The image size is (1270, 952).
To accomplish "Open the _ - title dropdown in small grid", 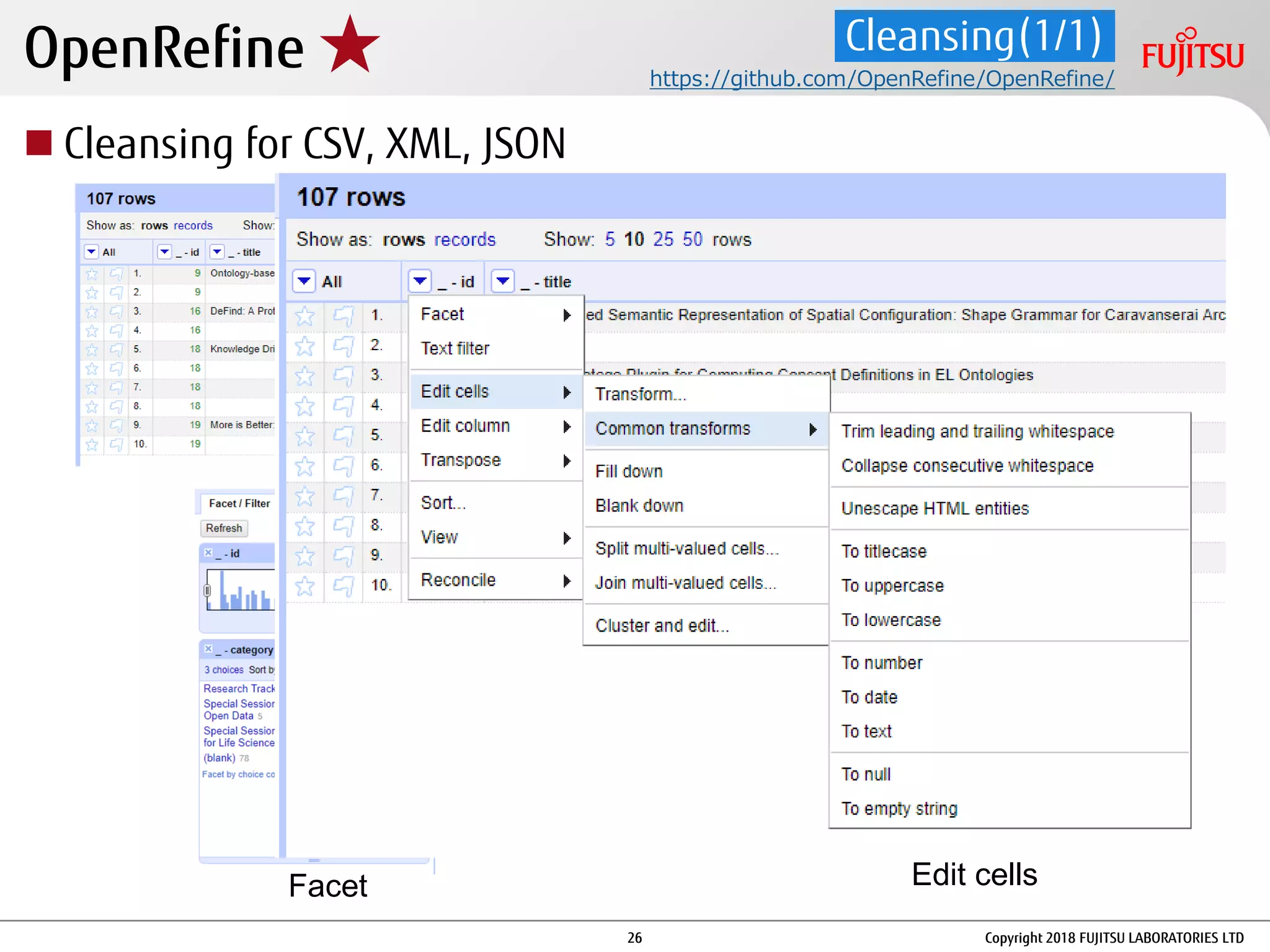I will [x=217, y=252].
